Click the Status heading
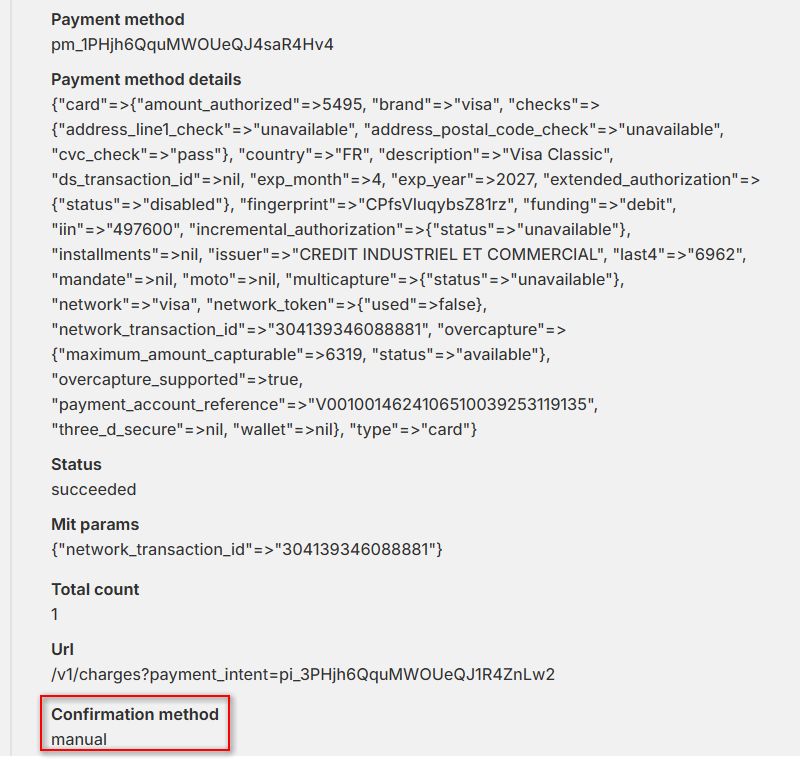This screenshot has height=761, width=800. tap(76, 464)
